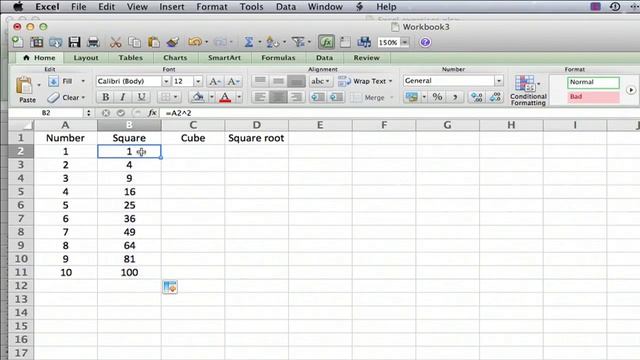Open the borders dropdown arrow

point(176,97)
